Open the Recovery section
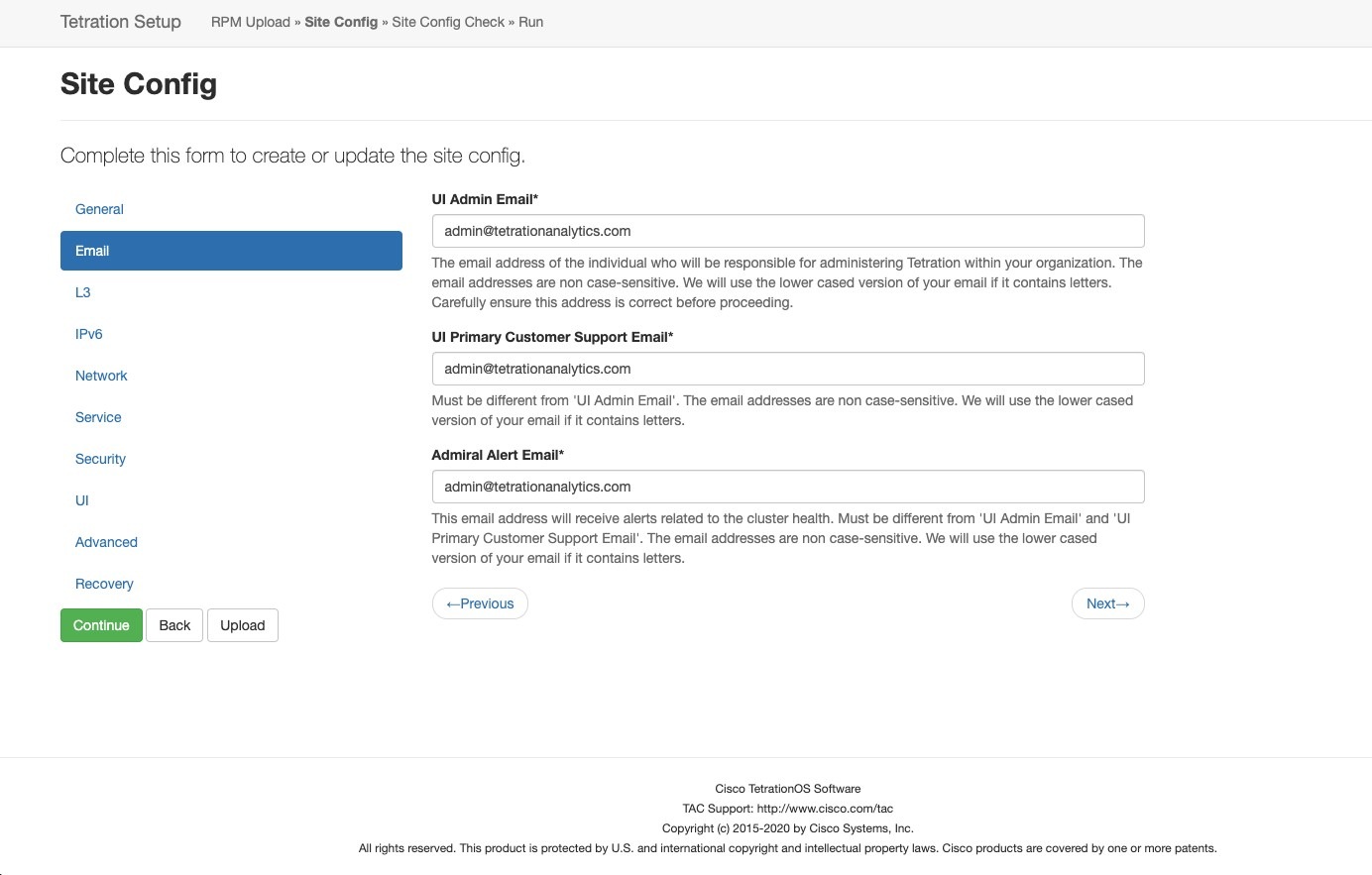The width and height of the screenshot is (1372, 875). point(104,584)
